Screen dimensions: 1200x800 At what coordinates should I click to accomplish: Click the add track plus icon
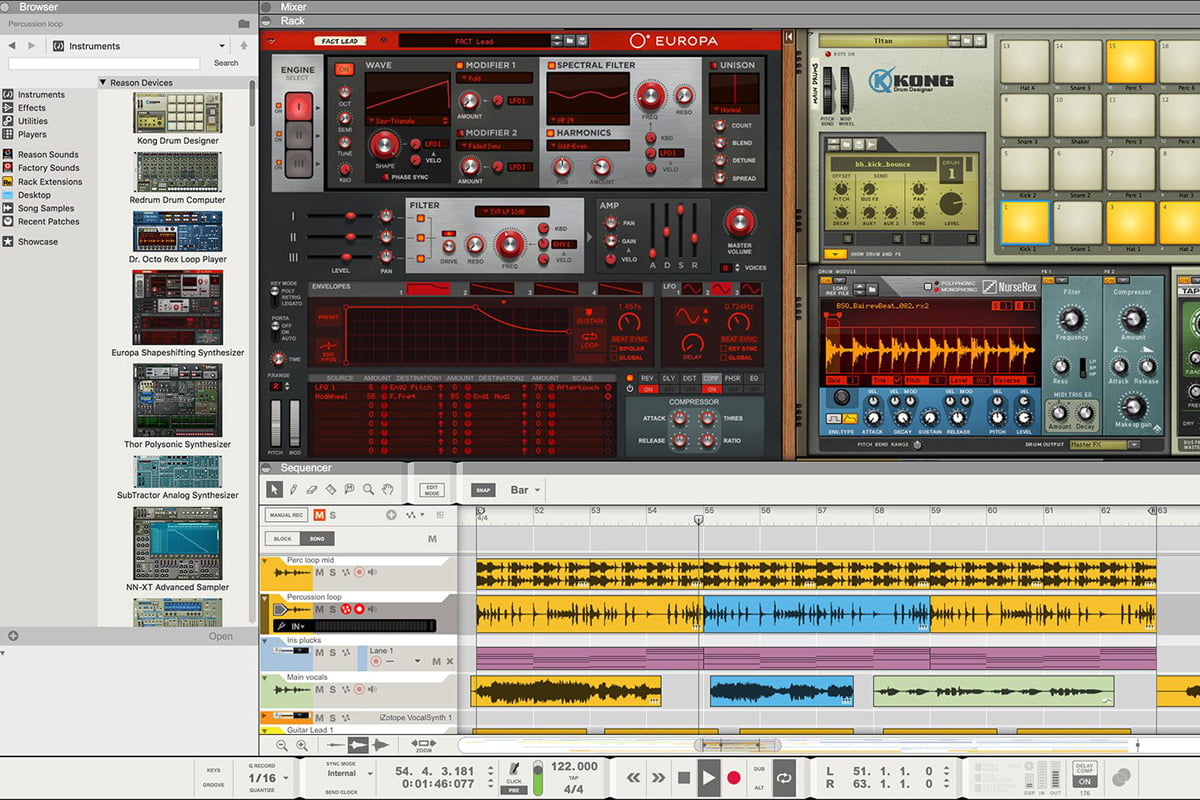tap(391, 515)
